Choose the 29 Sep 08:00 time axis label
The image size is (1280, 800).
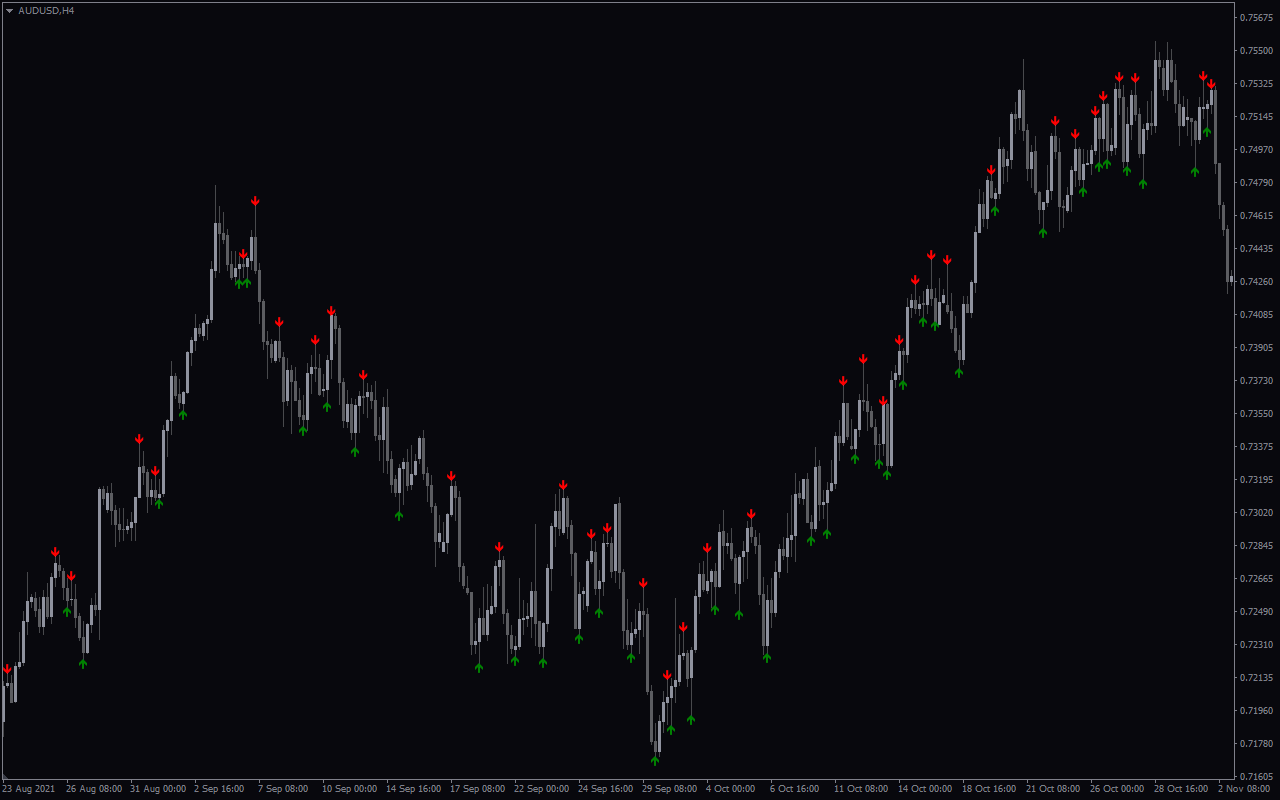click(670, 788)
